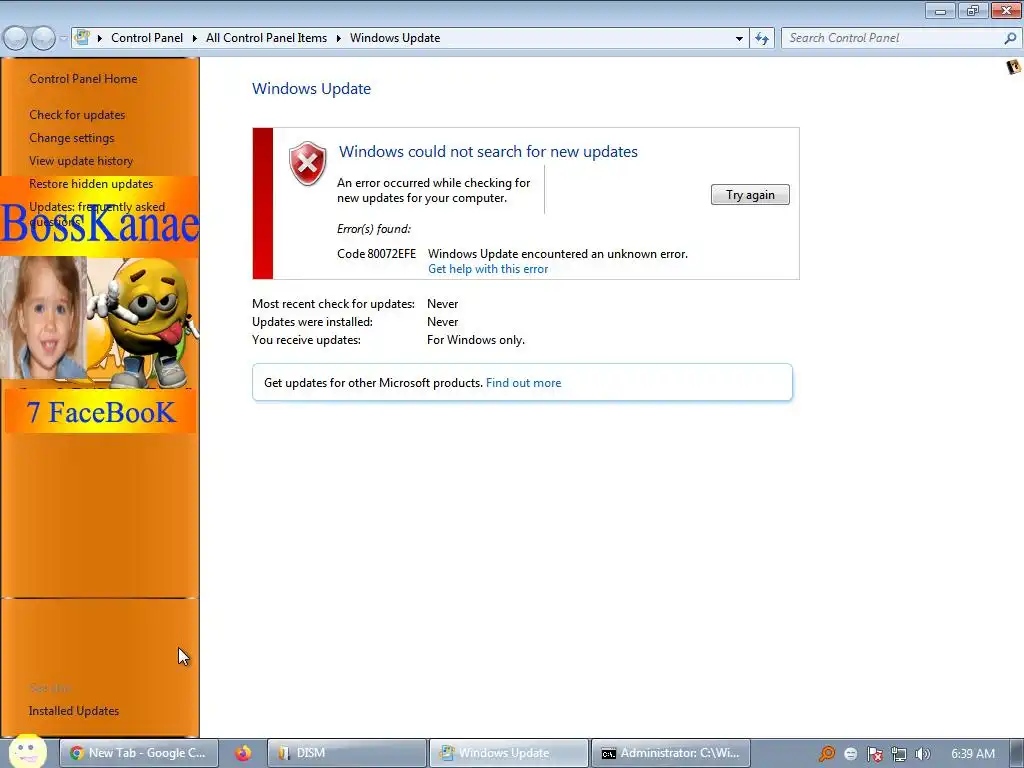Open address bar history dropdown arrow
Image resolution: width=1024 pixels, height=768 pixels.
click(739, 39)
